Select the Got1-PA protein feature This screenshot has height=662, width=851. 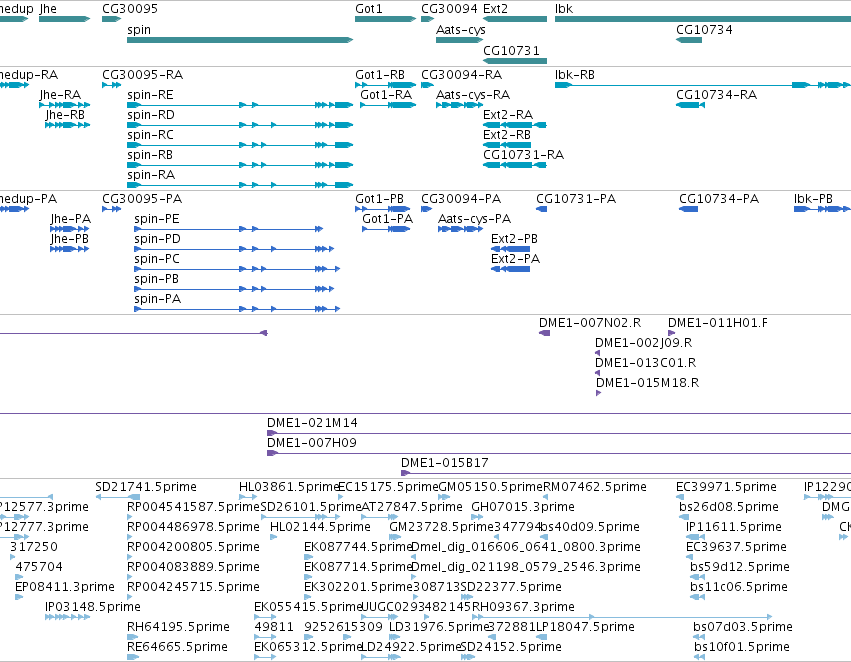[386, 229]
